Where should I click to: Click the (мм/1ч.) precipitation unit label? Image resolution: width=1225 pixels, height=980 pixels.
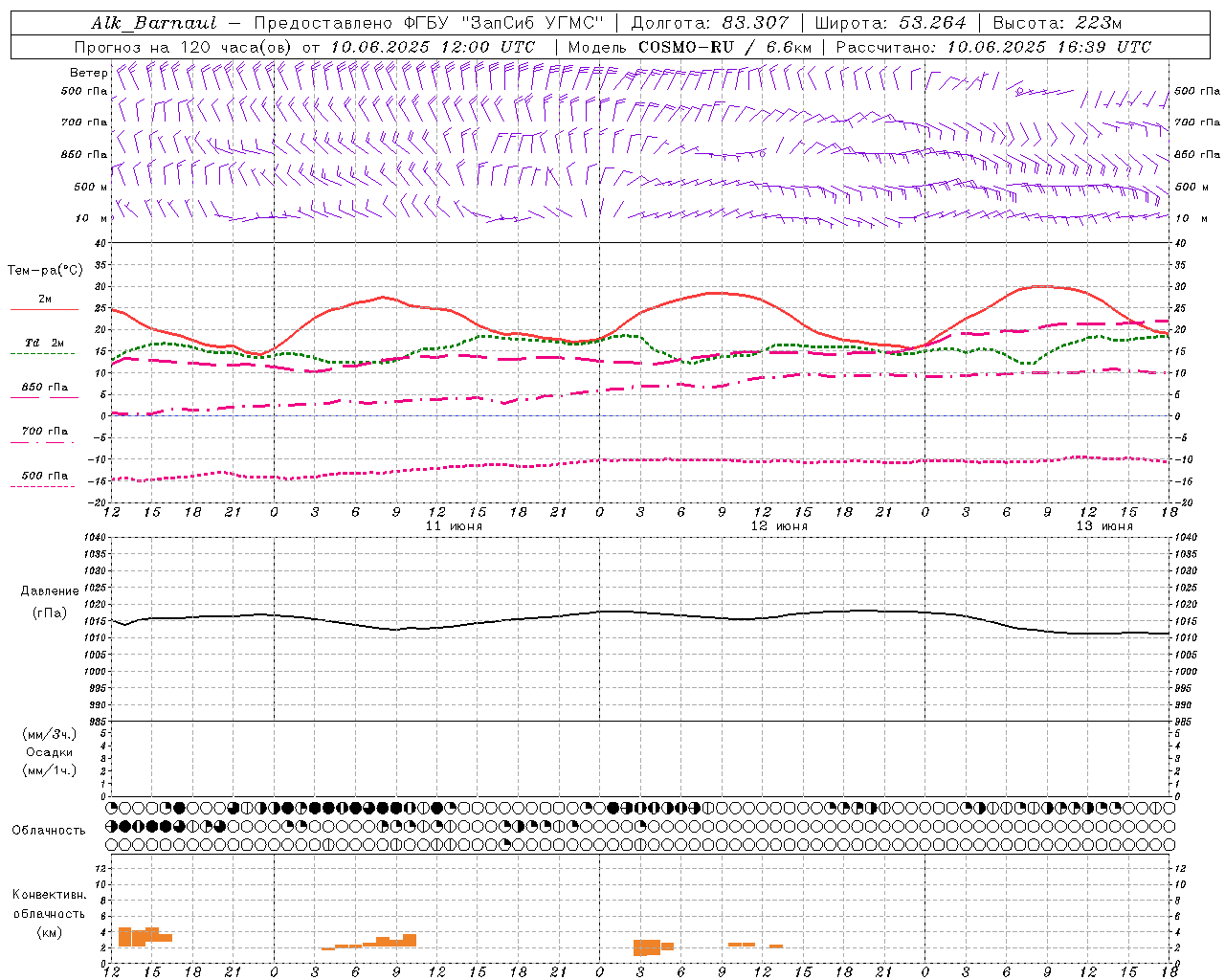click(50, 770)
